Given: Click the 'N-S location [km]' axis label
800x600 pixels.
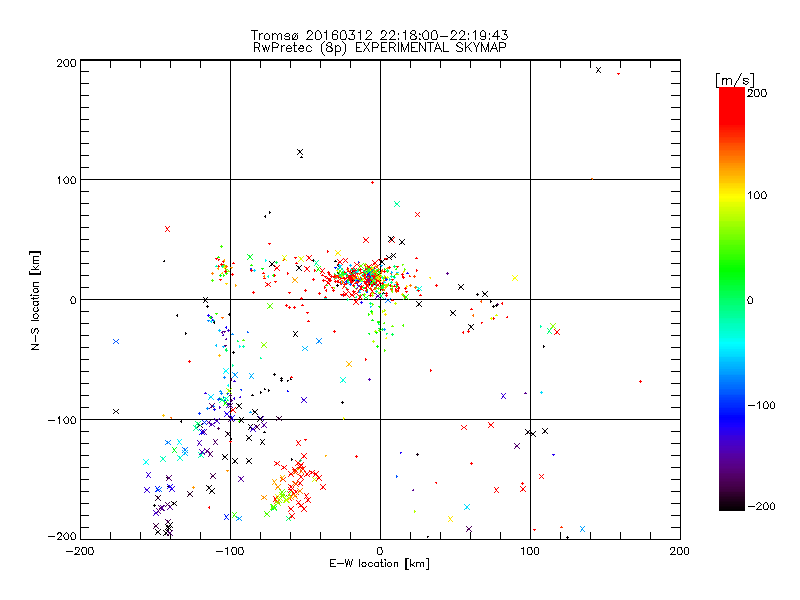Looking at the screenshot, I should tap(35, 300).
